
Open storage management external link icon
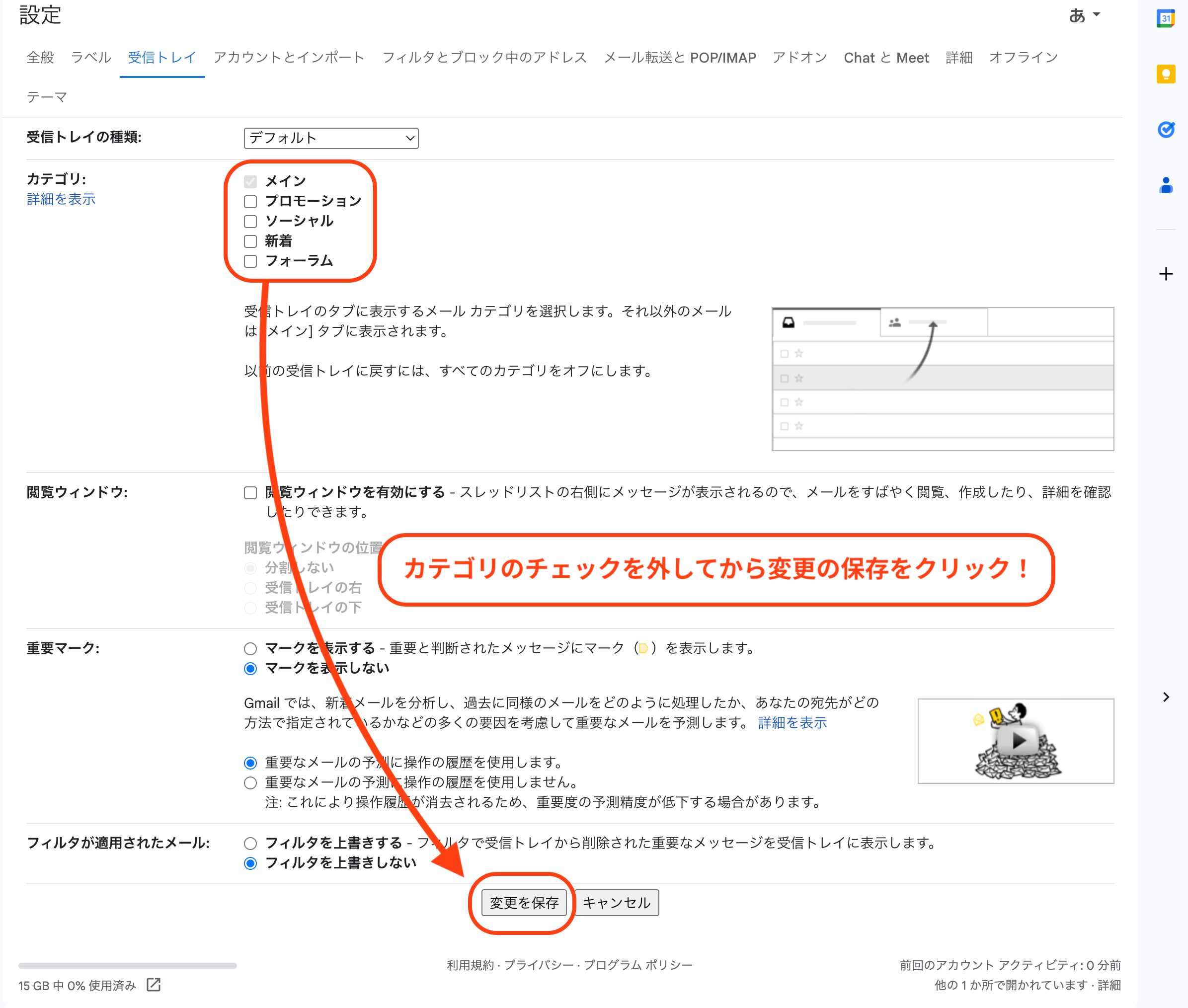pyautogui.click(x=153, y=984)
